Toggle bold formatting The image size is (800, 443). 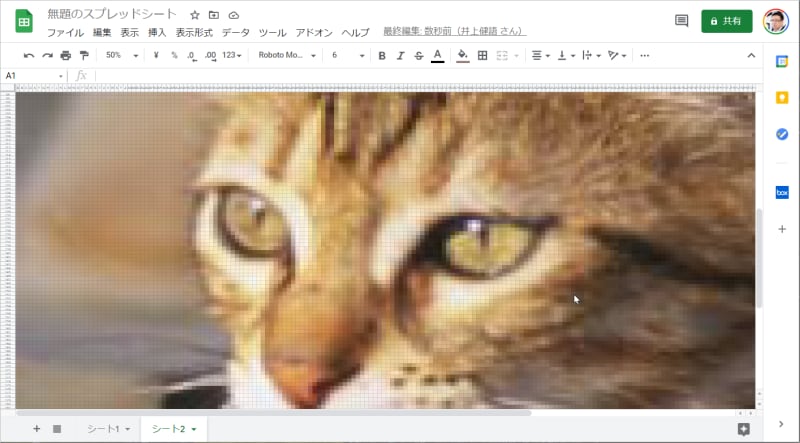(x=382, y=56)
